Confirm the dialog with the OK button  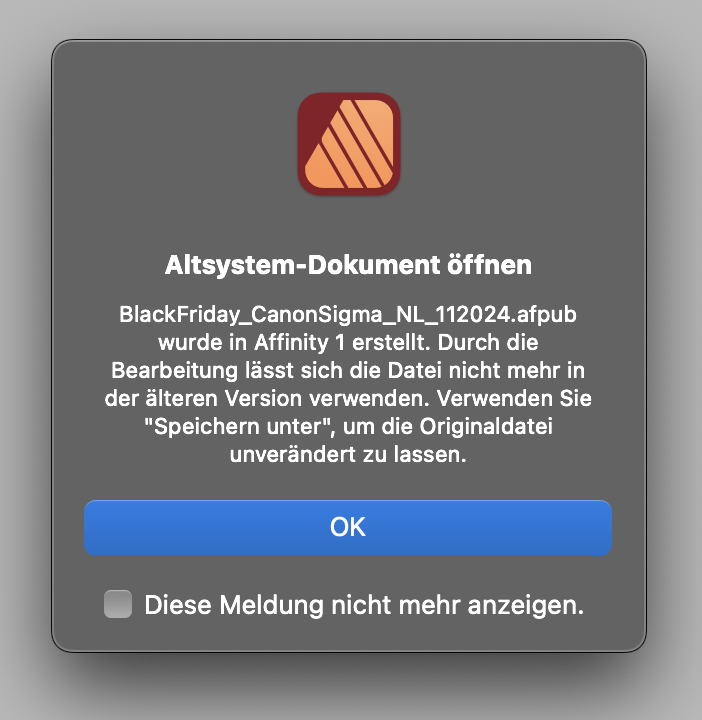point(348,528)
